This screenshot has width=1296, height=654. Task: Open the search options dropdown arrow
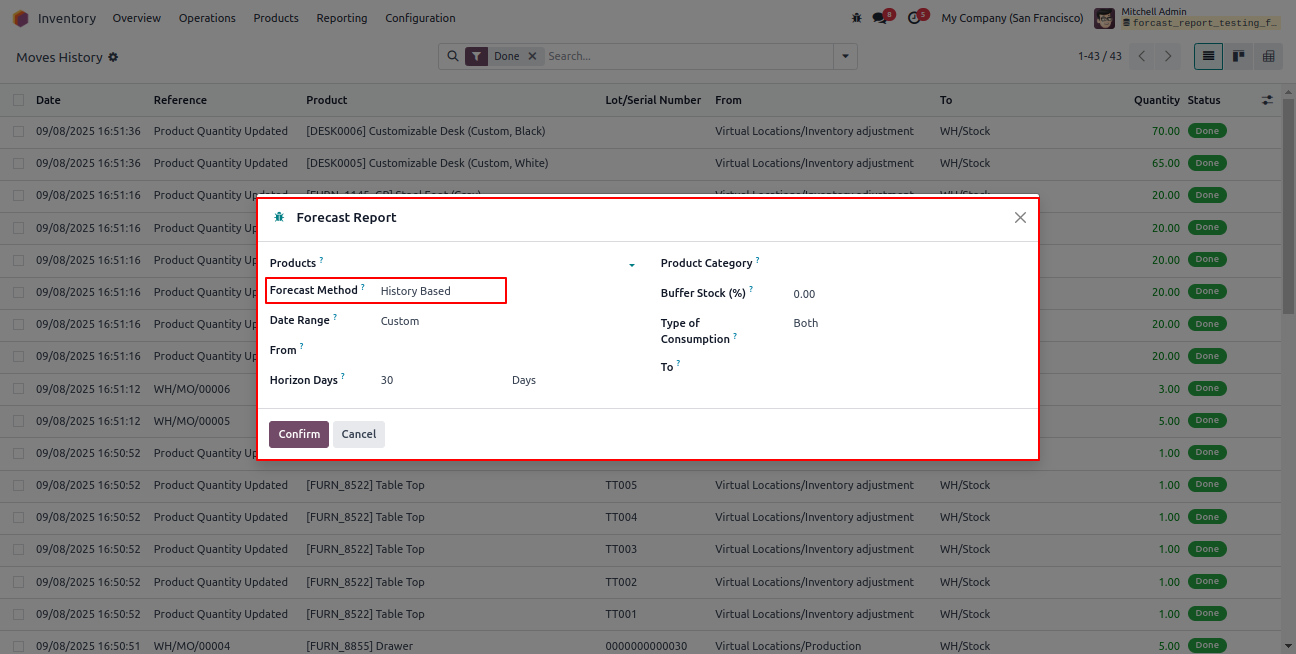point(846,56)
